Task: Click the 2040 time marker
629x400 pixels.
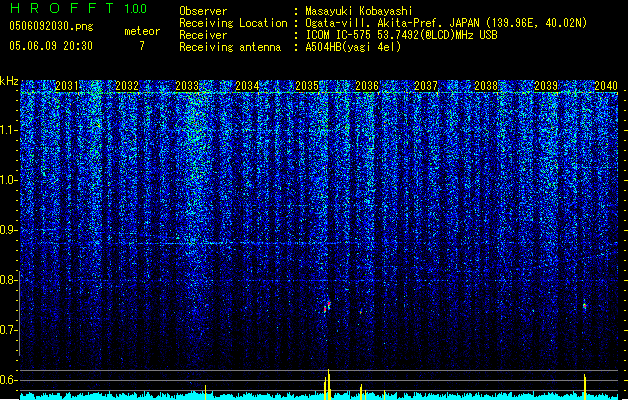Action: [606, 85]
